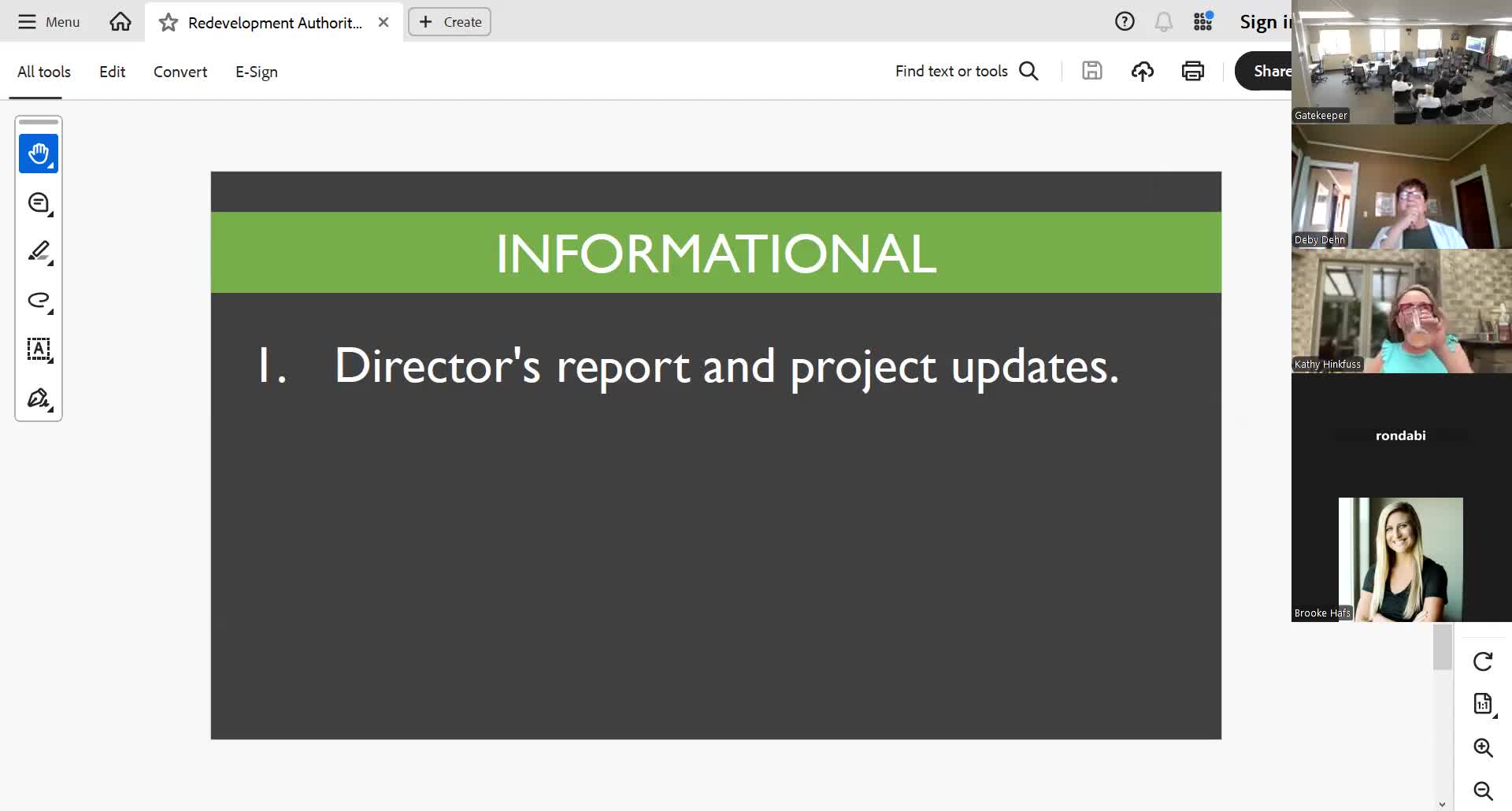The width and height of the screenshot is (1512, 811).
Task: Open the Fill & Sign pen tool
Action: tap(39, 398)
